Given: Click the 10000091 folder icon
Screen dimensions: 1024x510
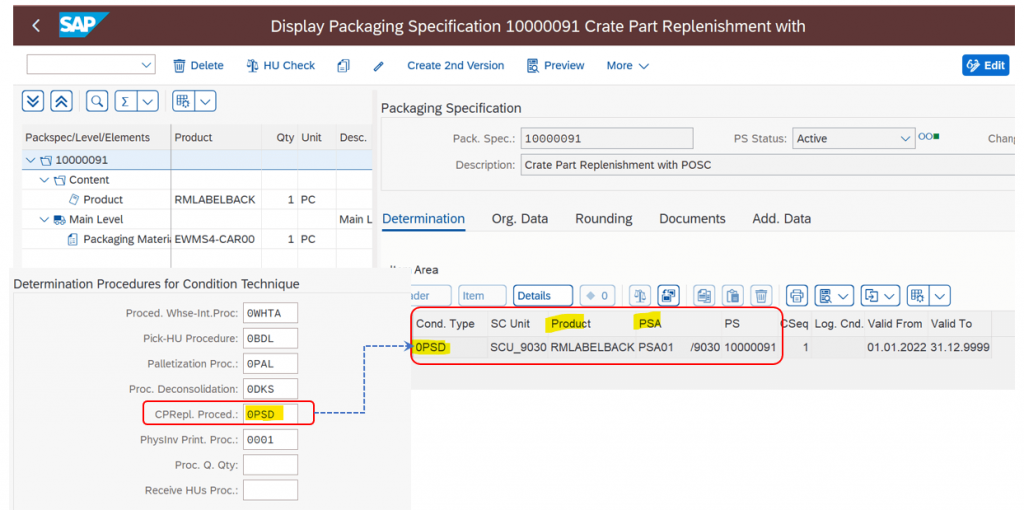Looking at the screenshot, I should point(46,160).
